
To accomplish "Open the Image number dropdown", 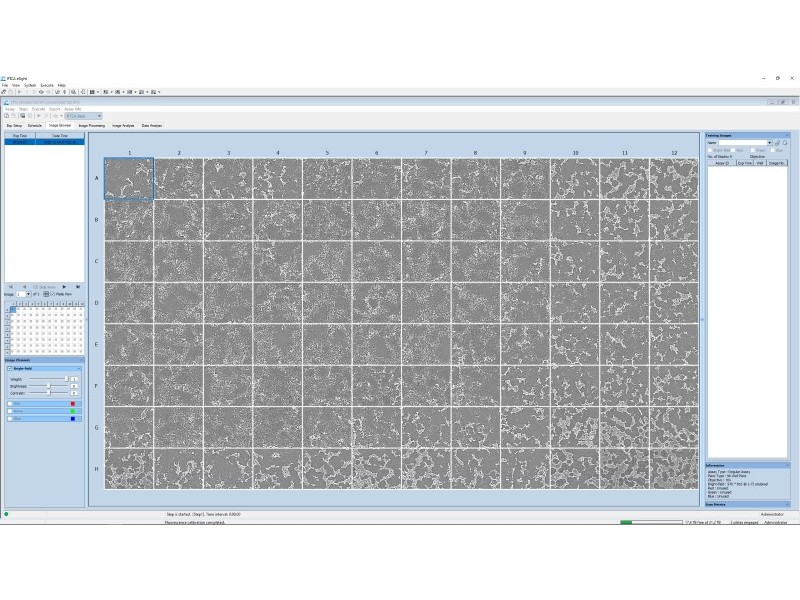I will (29, 294).
